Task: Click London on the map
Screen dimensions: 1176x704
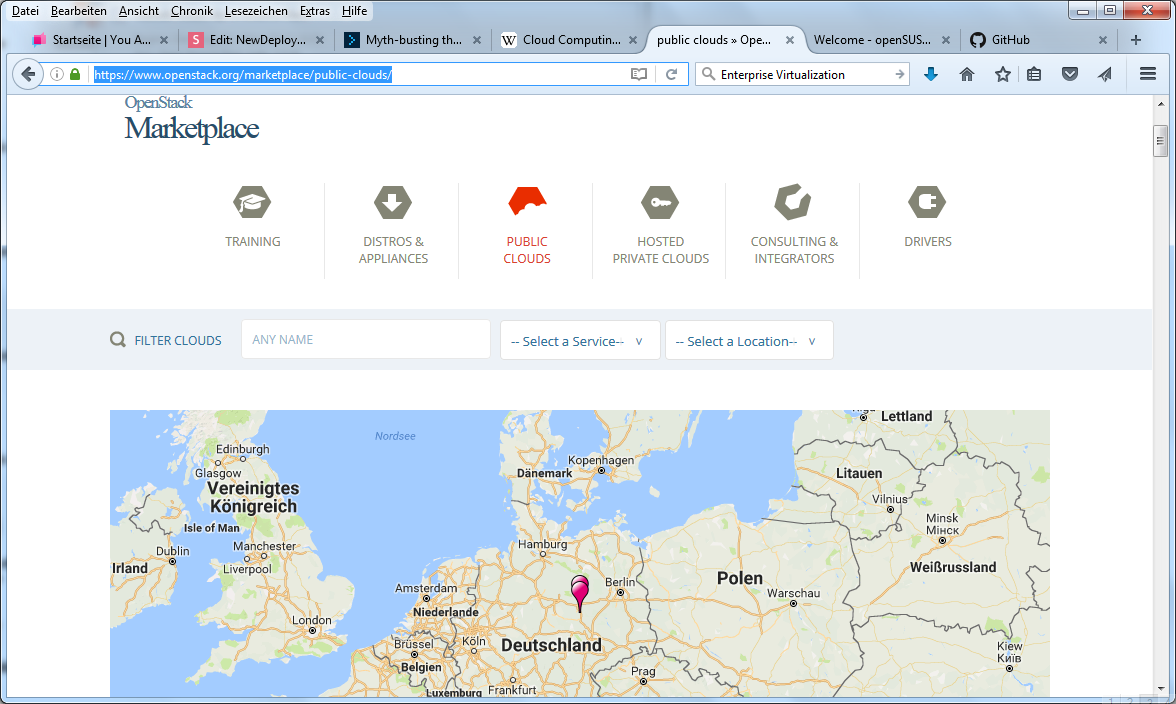Action: point(311,620)
